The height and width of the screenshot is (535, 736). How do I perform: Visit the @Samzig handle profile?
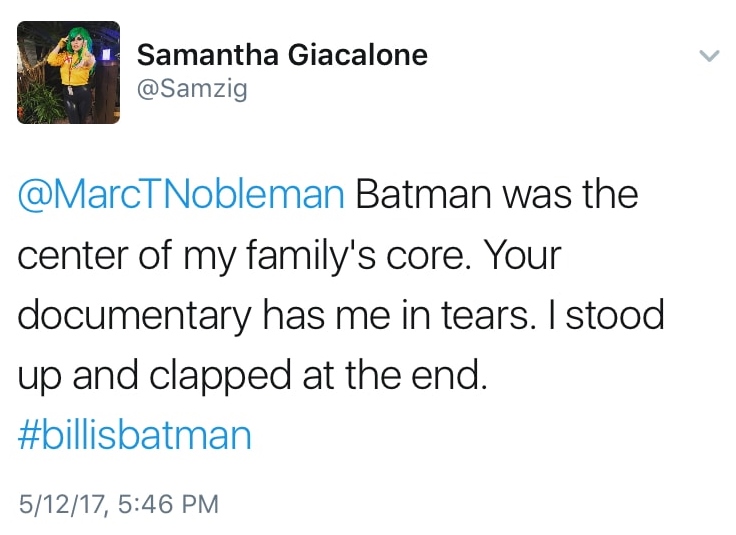(x=191, y=89)
